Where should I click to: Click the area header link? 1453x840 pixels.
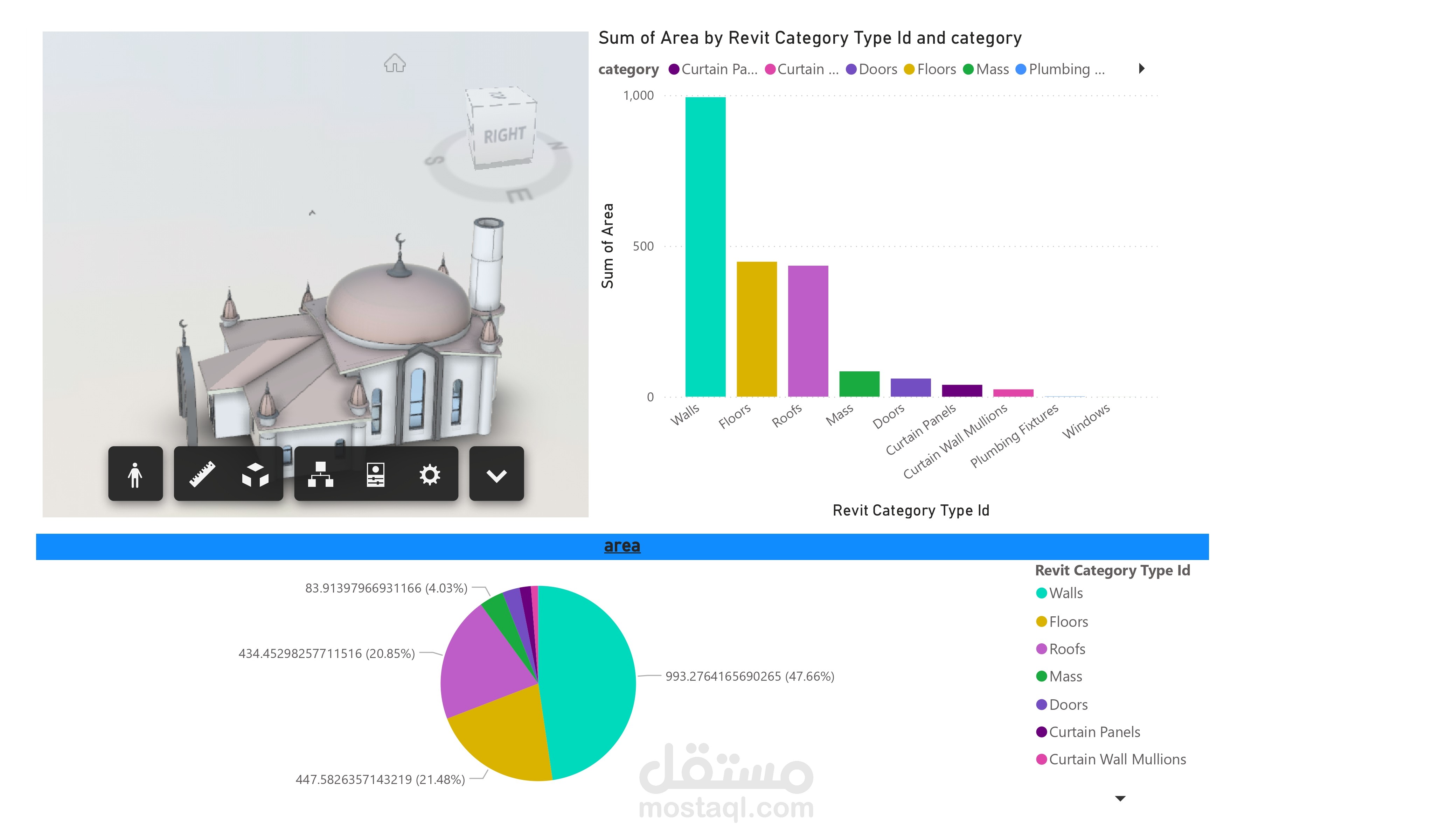pyautogui.click(x=621, y=545)
